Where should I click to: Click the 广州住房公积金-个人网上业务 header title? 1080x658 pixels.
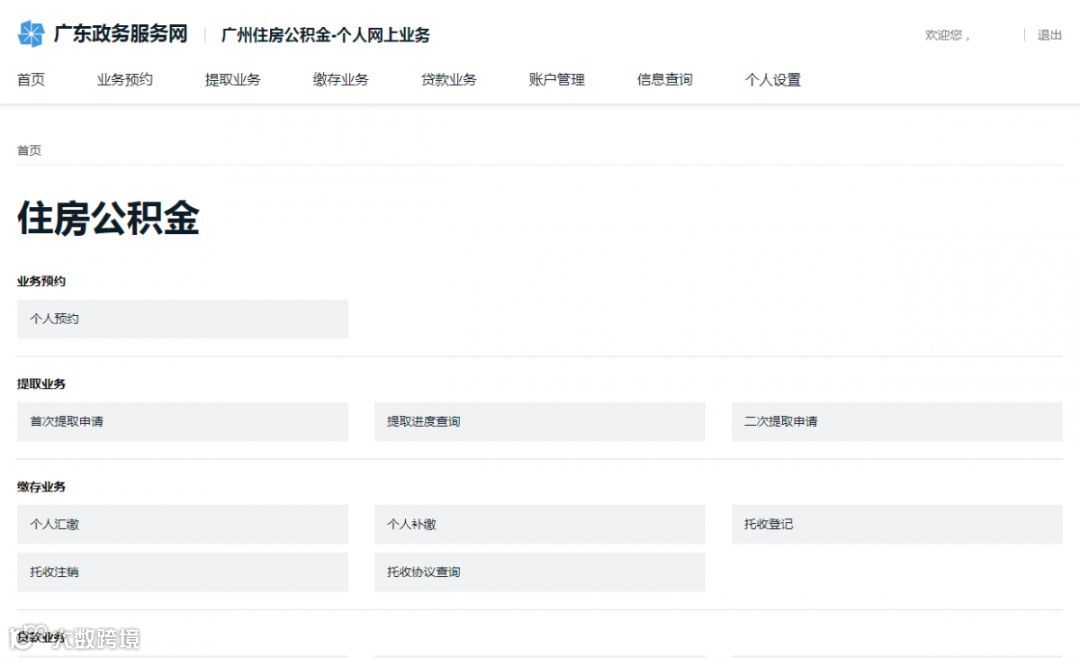pos(325,35)
